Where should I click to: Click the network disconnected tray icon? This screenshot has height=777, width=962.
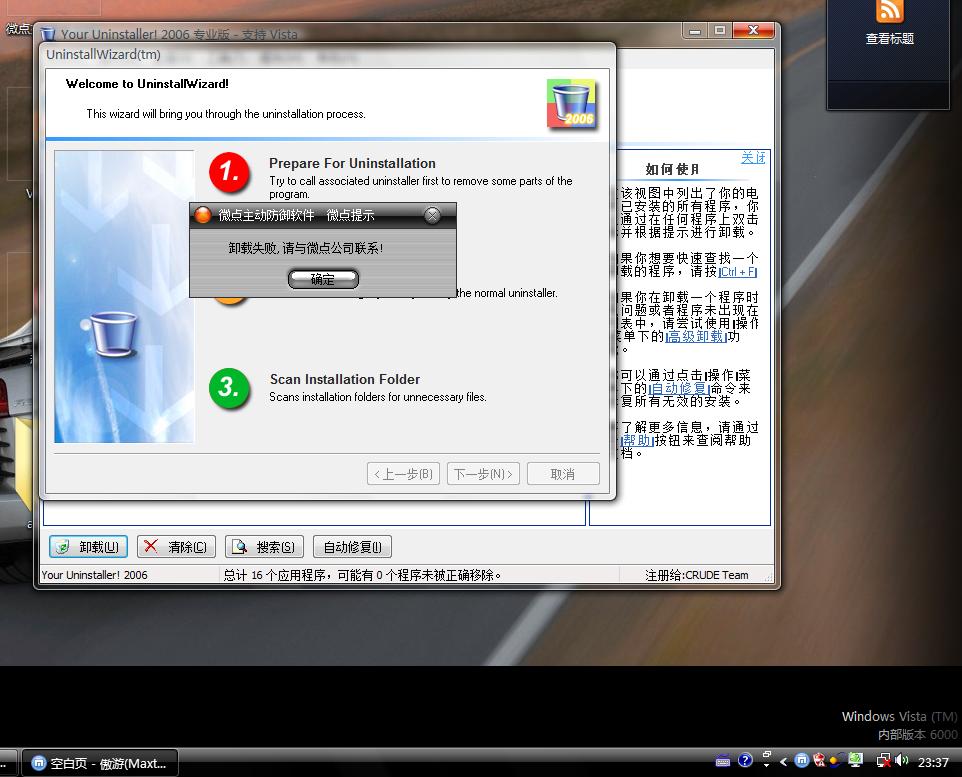point(883,761)
